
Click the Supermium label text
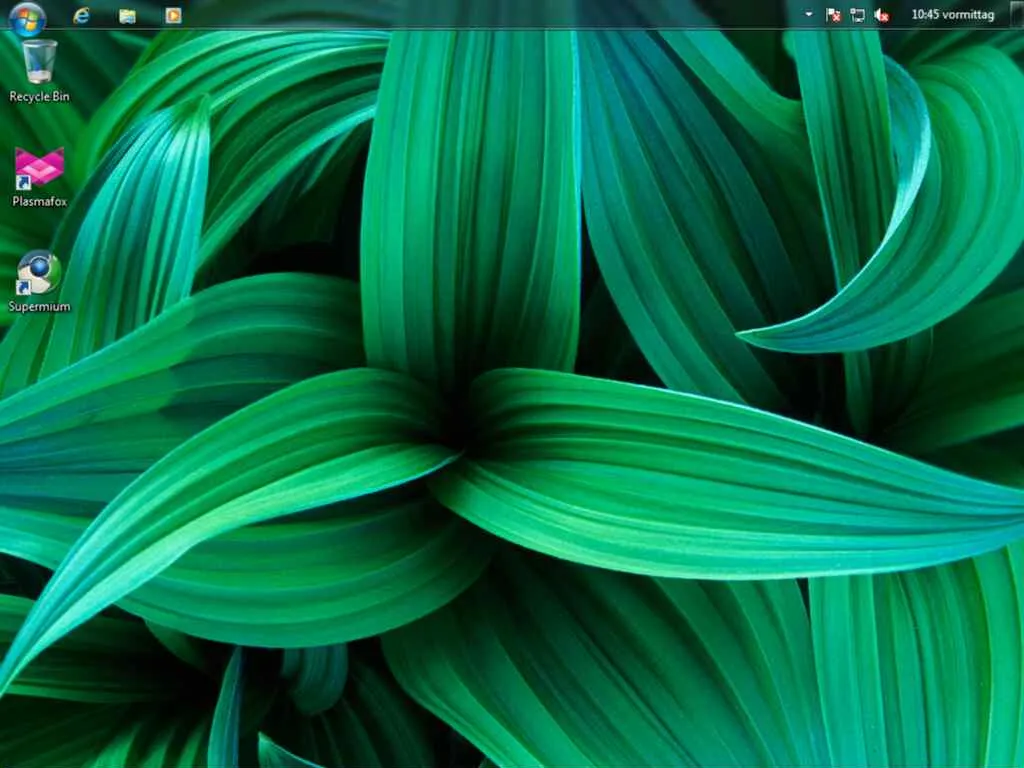pyautogui.click(x=39, y=306)
